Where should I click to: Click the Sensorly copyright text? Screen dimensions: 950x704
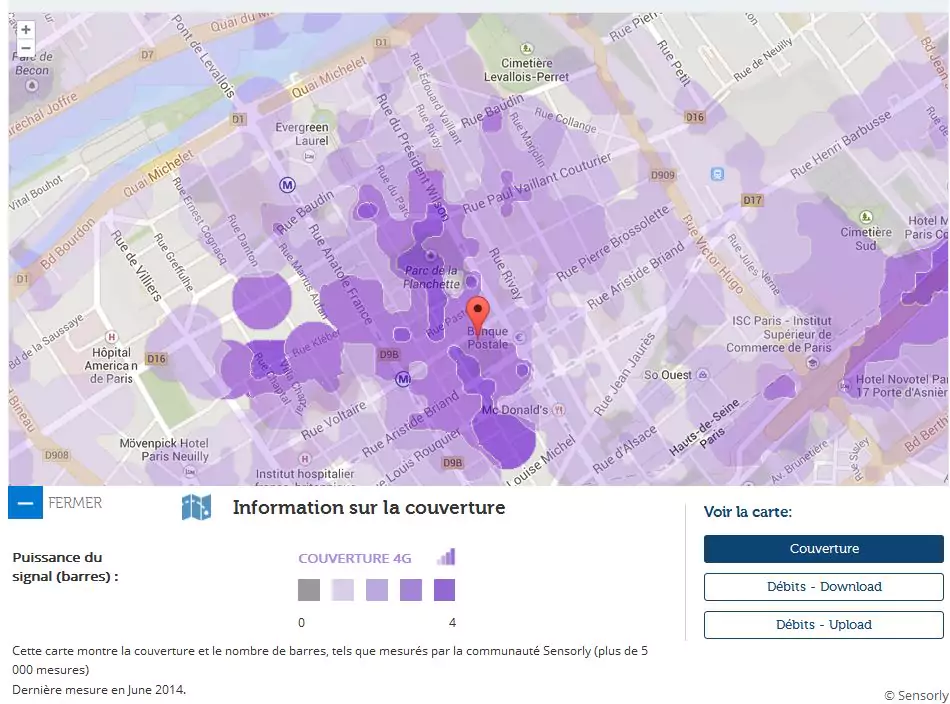[915, 695]
